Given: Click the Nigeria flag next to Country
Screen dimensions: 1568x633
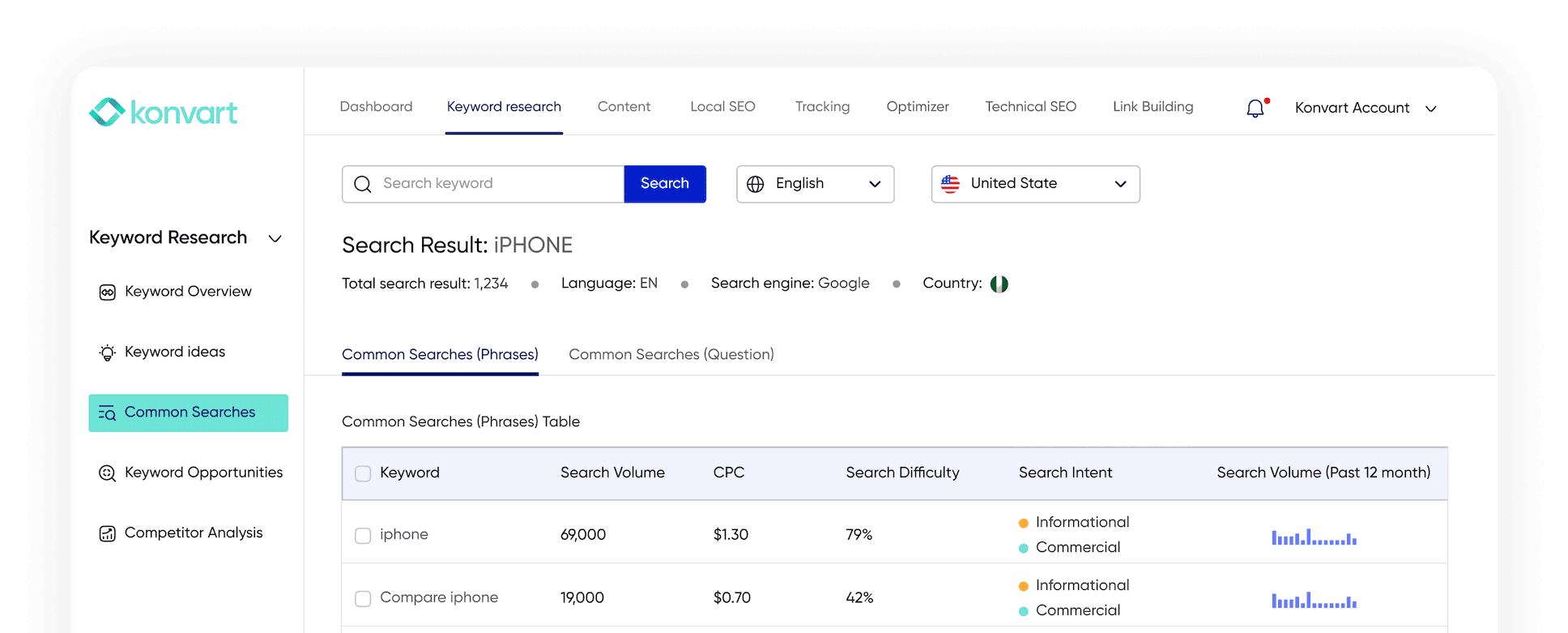Looking at the screenshot, I should pos(999,284).
